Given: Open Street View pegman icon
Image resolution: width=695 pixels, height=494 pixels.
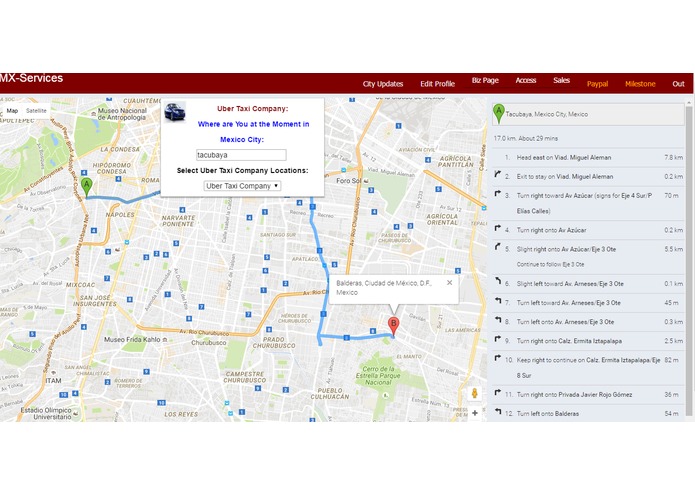Looking at the screenshot, I should coord(474,393).
